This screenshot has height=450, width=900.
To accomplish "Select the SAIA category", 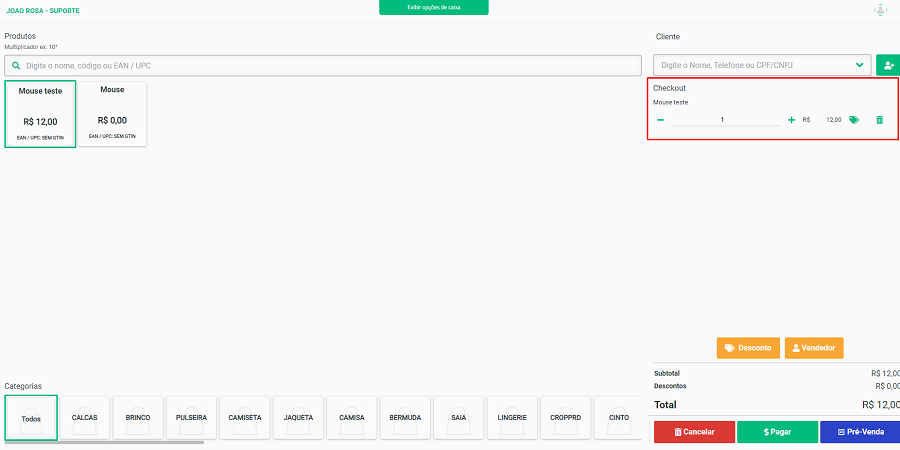I will pyautogui.click(x=459, y=418).
